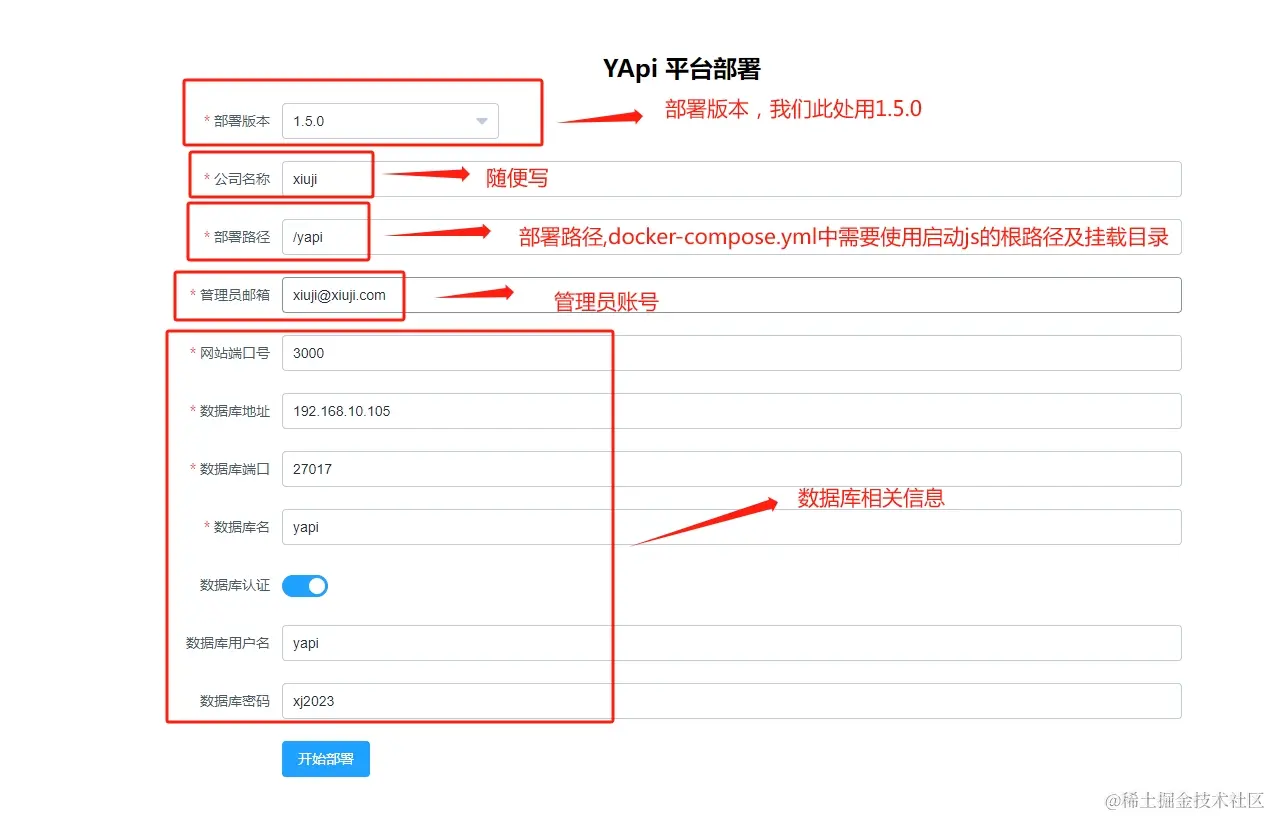Click the 数据库地址 label
The height and width of the screenshot is (817, 1271).
(x=234, y=411)
